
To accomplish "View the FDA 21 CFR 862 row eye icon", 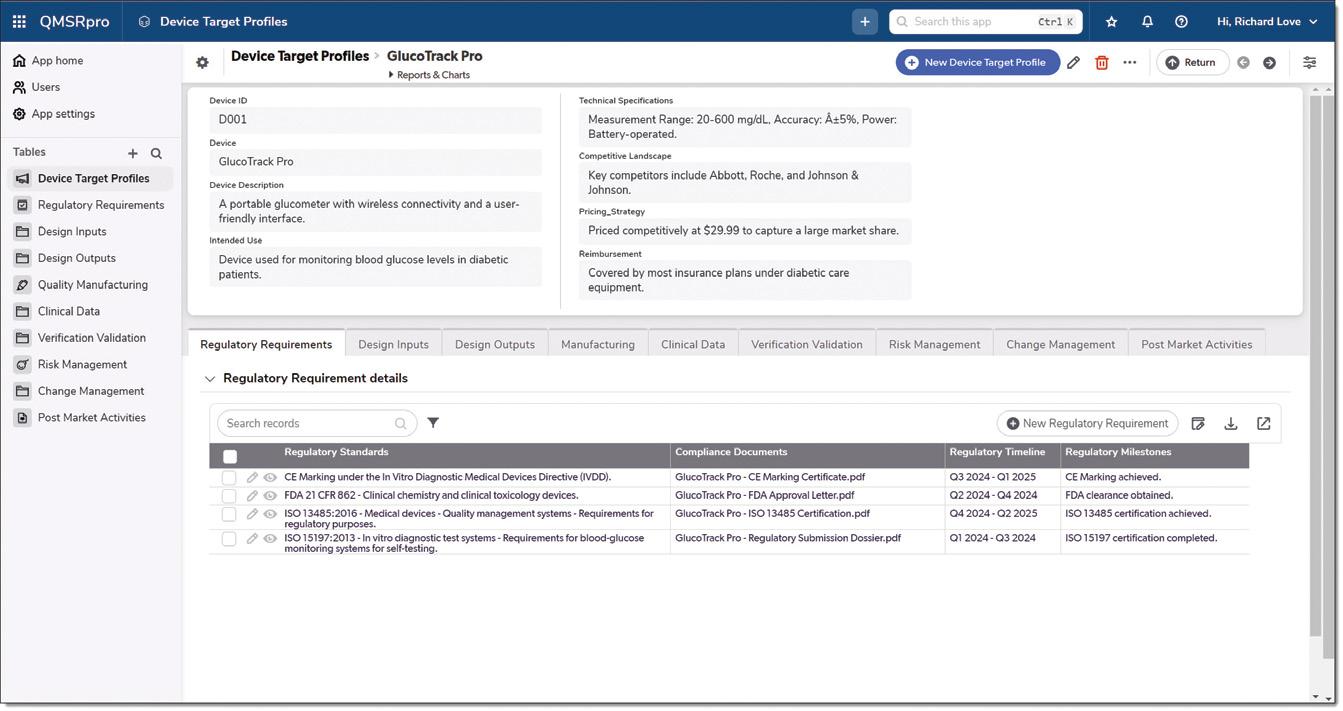I will 270,496.
